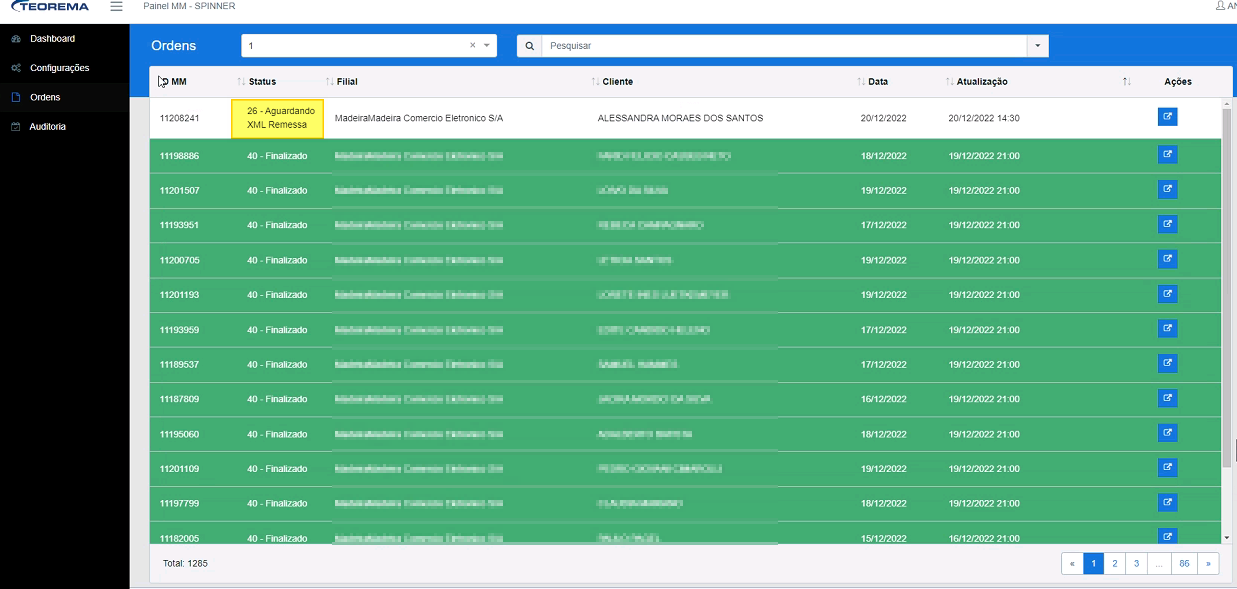Sort by the MM column header

(173, 82)
